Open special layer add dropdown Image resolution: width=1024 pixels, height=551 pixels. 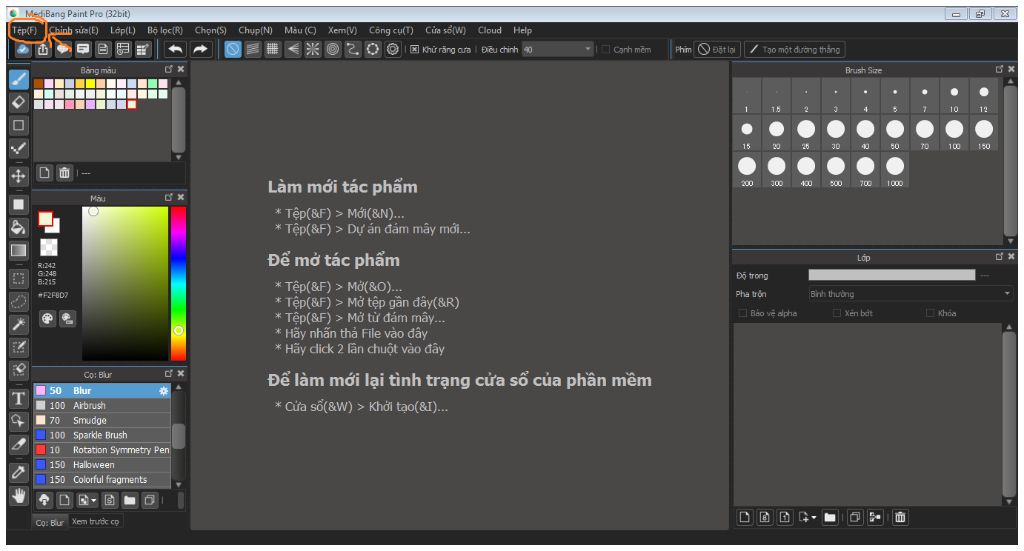(807, 517)
